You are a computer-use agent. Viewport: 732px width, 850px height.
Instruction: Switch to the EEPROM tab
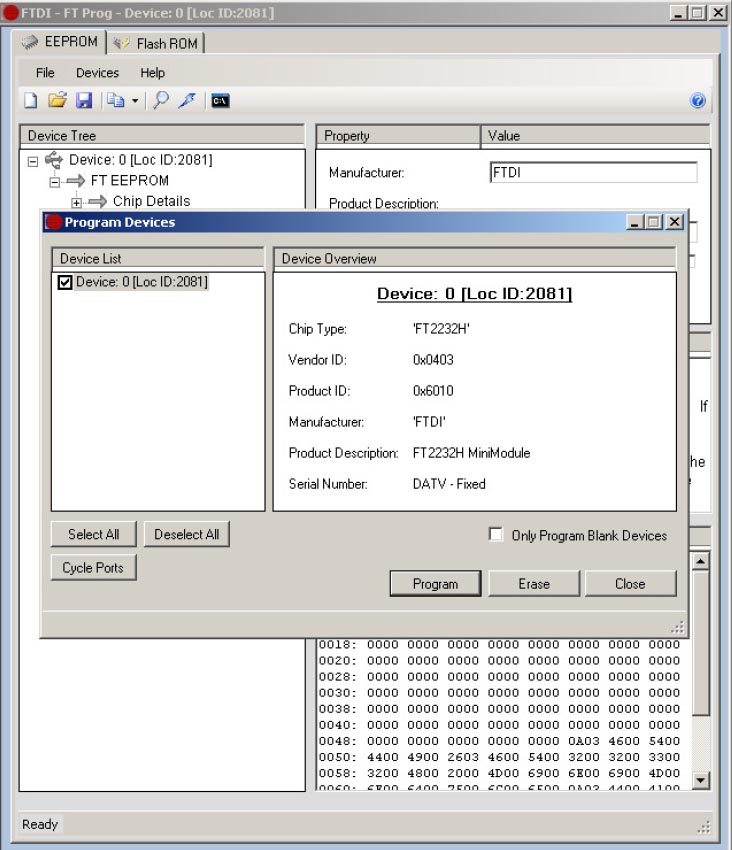60,42
